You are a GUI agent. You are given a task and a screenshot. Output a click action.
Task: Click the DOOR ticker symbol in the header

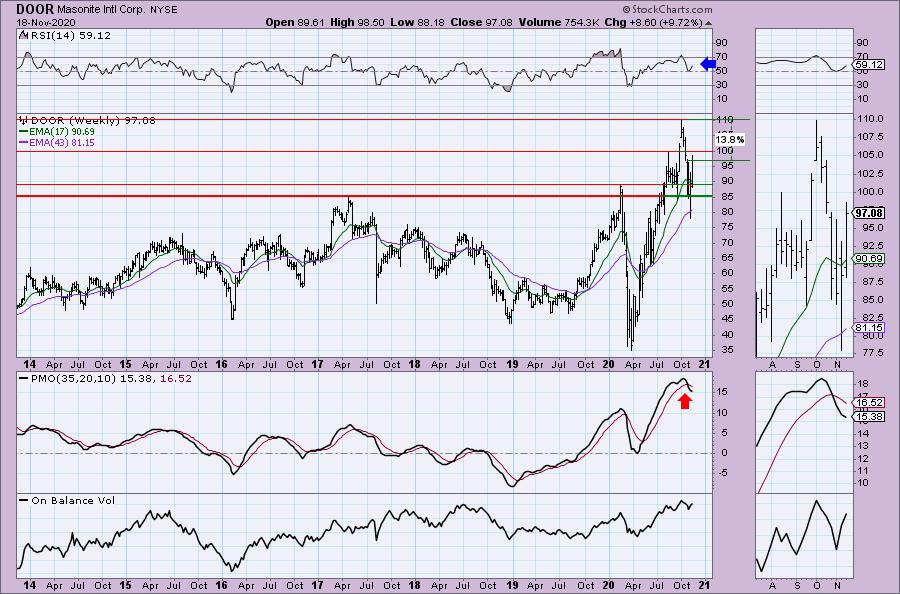click(x=35, y=9)
